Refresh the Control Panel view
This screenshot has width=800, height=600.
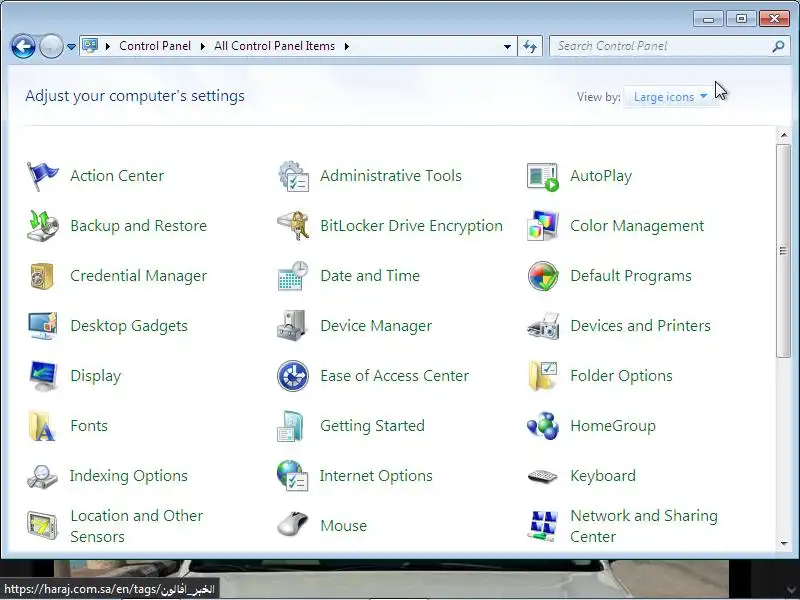(530, 46)
